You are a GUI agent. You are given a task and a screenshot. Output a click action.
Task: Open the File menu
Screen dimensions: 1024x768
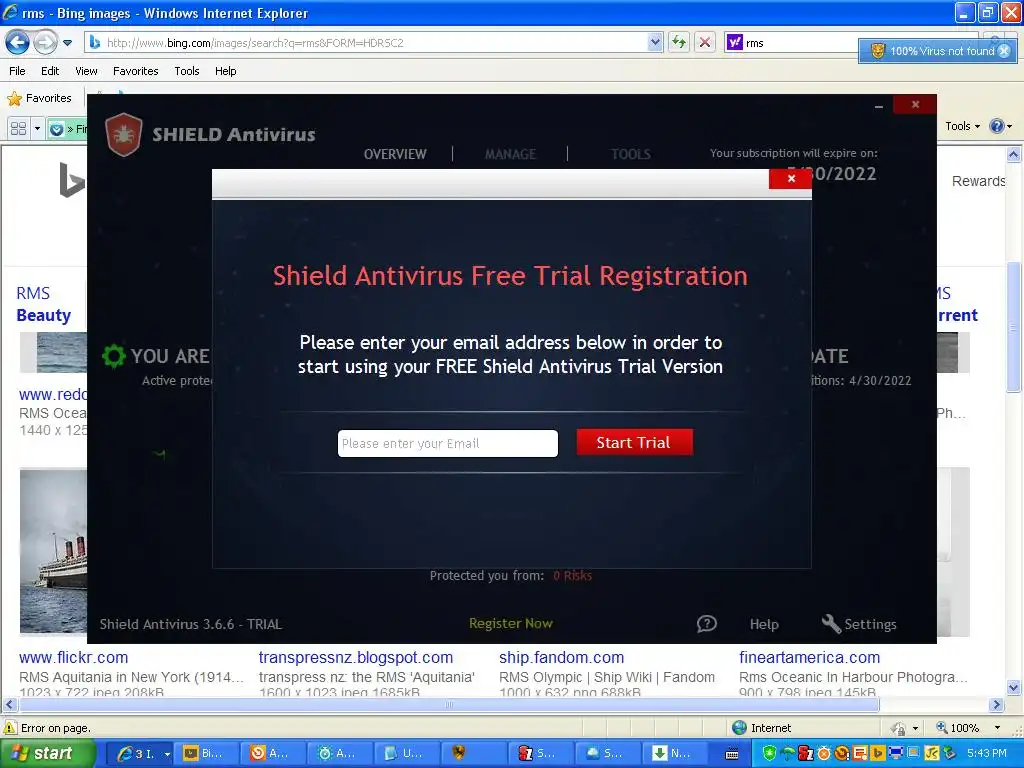(x=17, y=71)
